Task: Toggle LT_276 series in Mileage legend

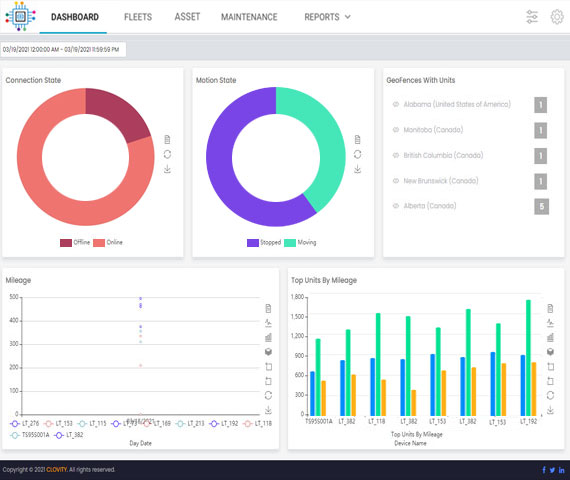Action: click(24, 424)
